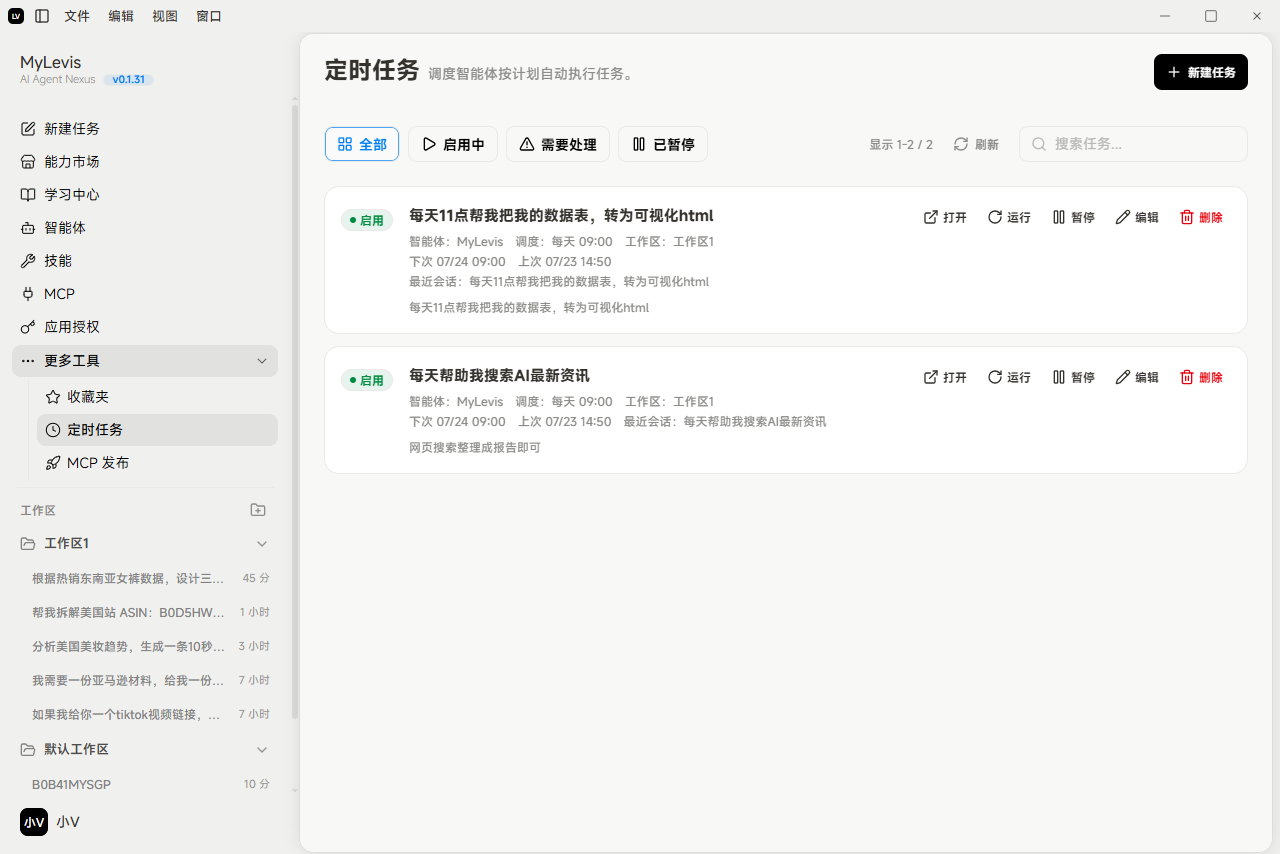Open task title 每天帮助我搜索AI最新资讯

click(x=499, y=375)
